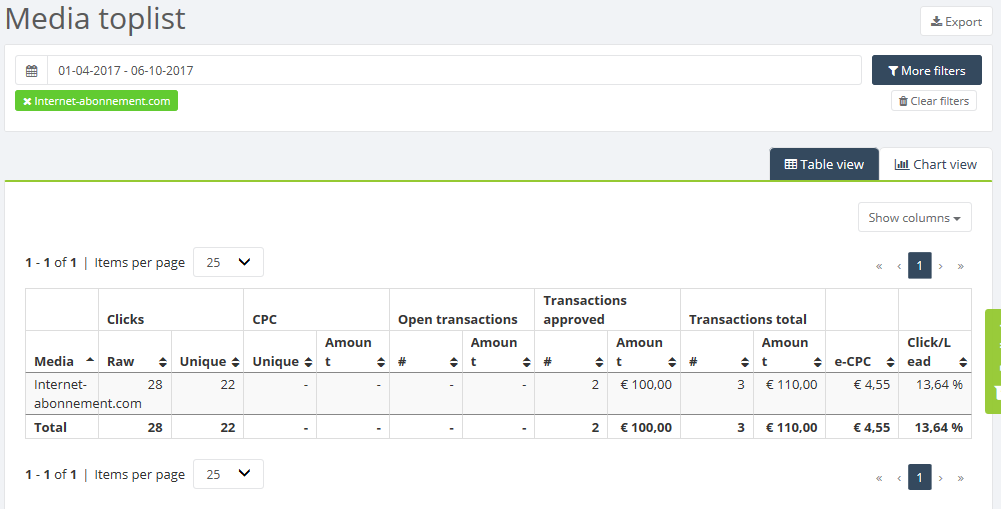Sort by Click/Lead column
Viewport: 1001px width, 509px height.
[x=963, y=362]
